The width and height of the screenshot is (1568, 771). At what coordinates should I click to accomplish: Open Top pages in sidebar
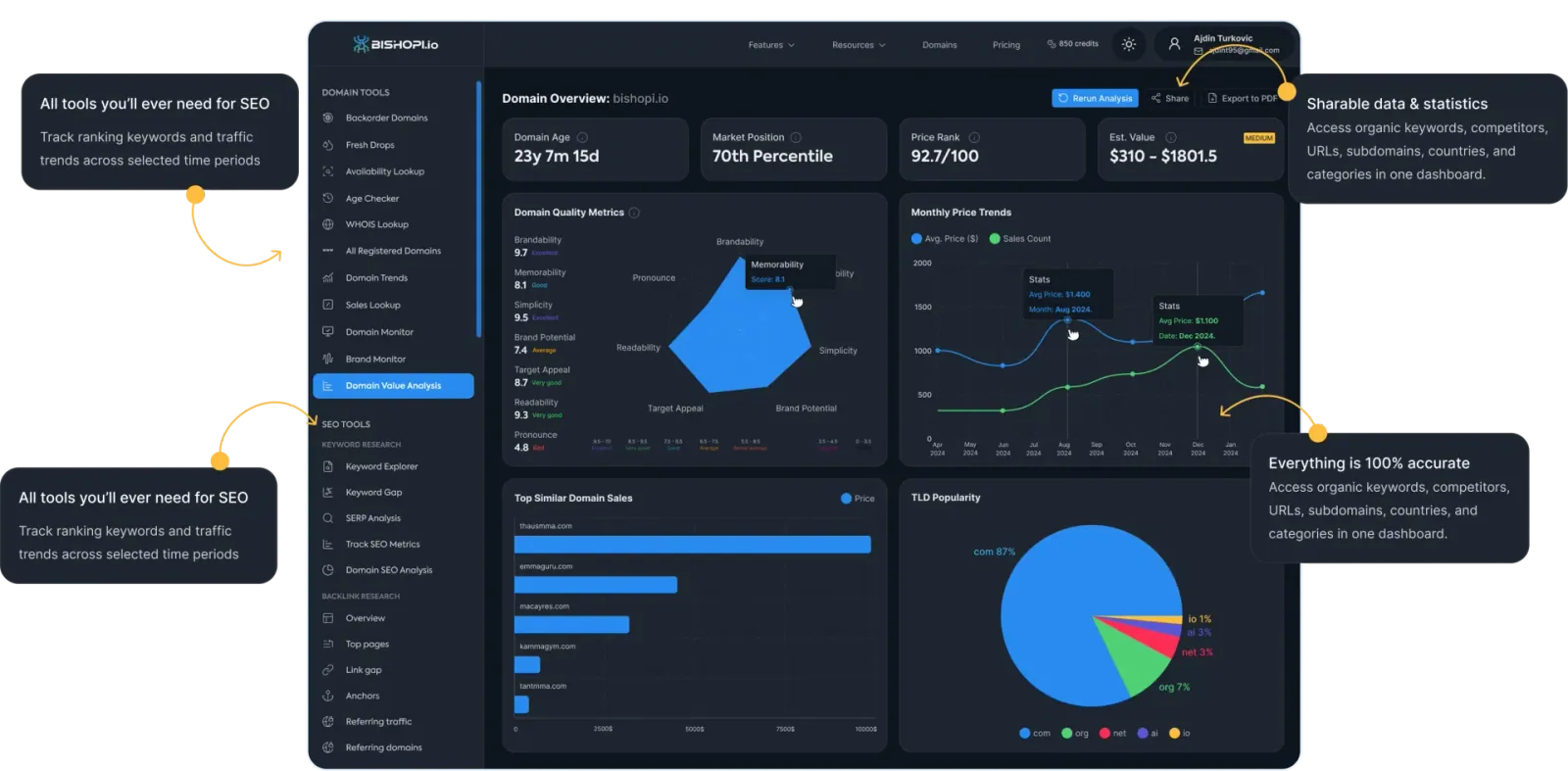(x=367, y=645)
